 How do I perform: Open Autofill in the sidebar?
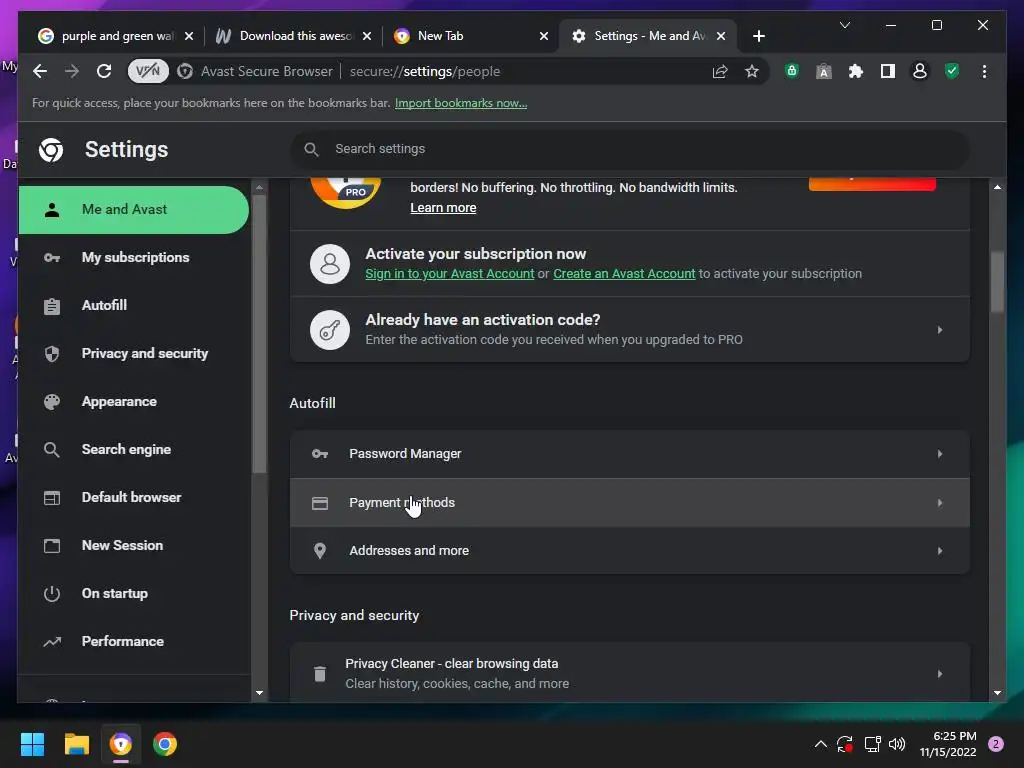[x=133, y=306]
